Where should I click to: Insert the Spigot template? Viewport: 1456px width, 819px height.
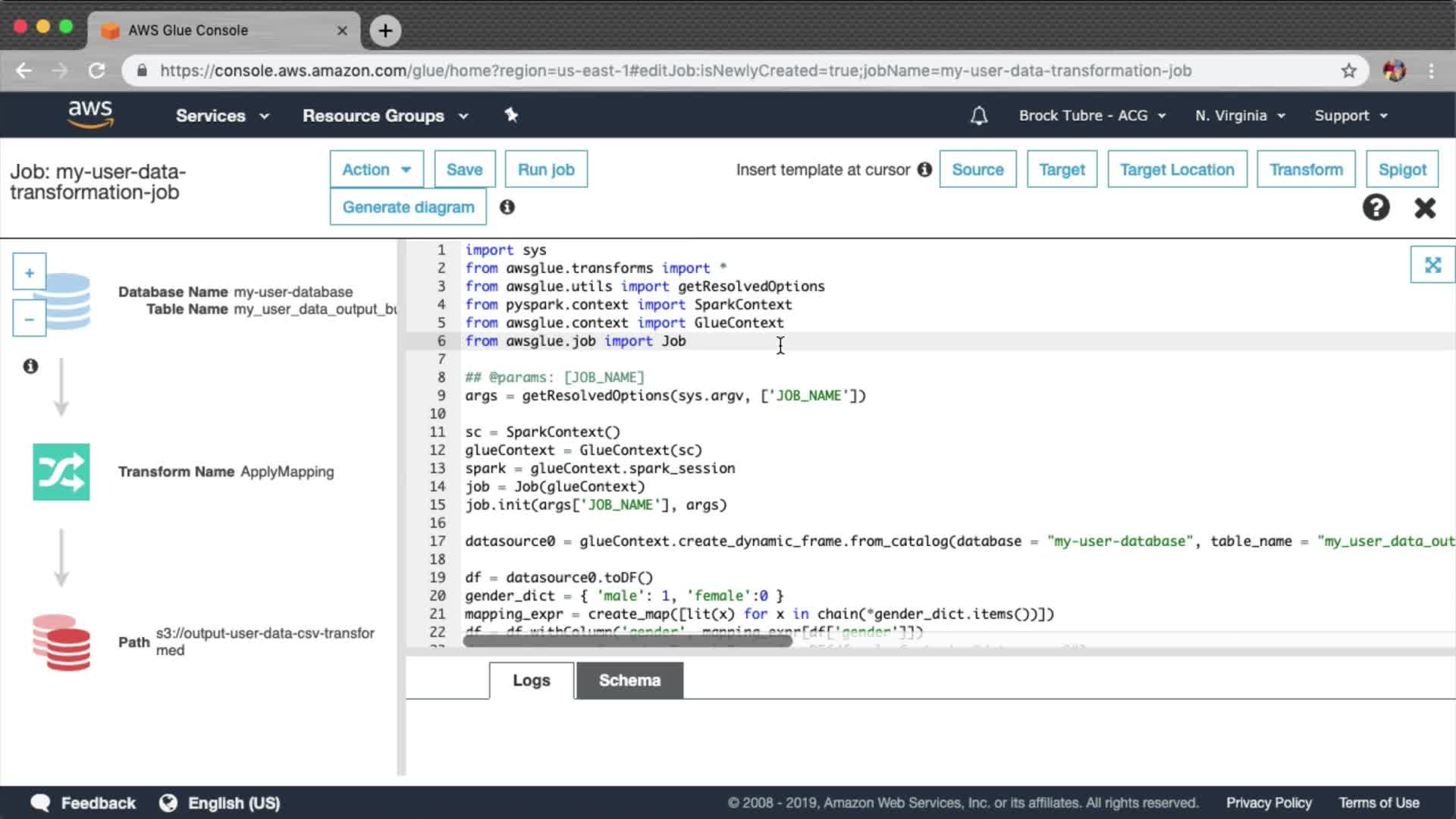point(1402,170)
